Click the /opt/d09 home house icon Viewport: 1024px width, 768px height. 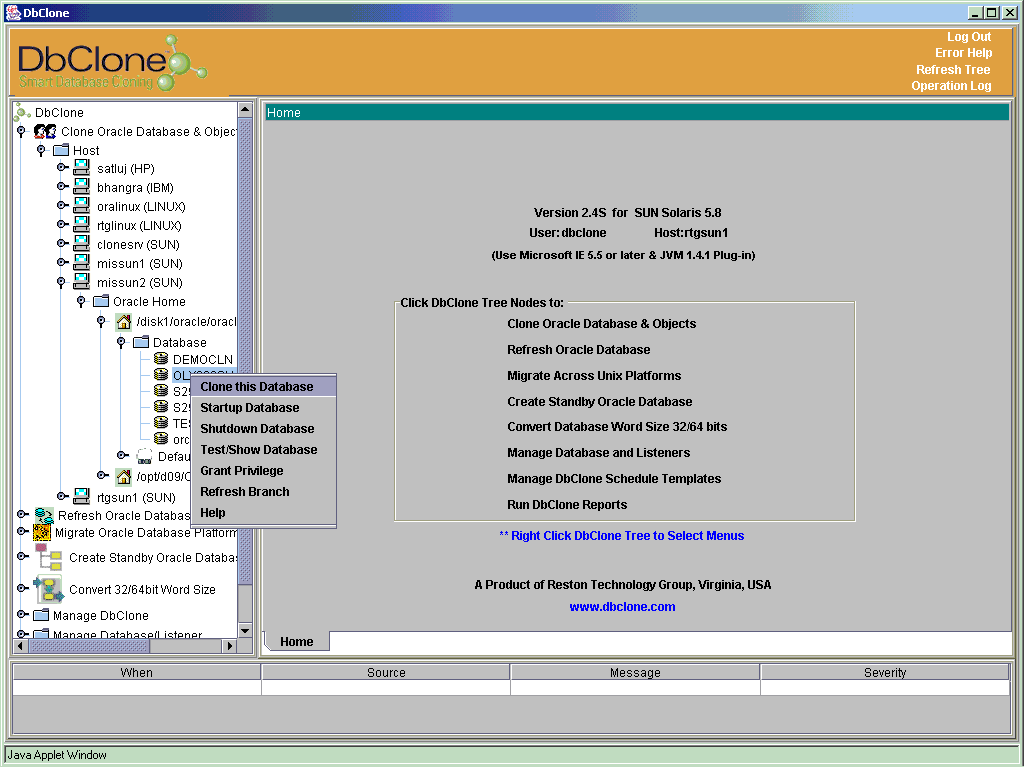point(123,476)
